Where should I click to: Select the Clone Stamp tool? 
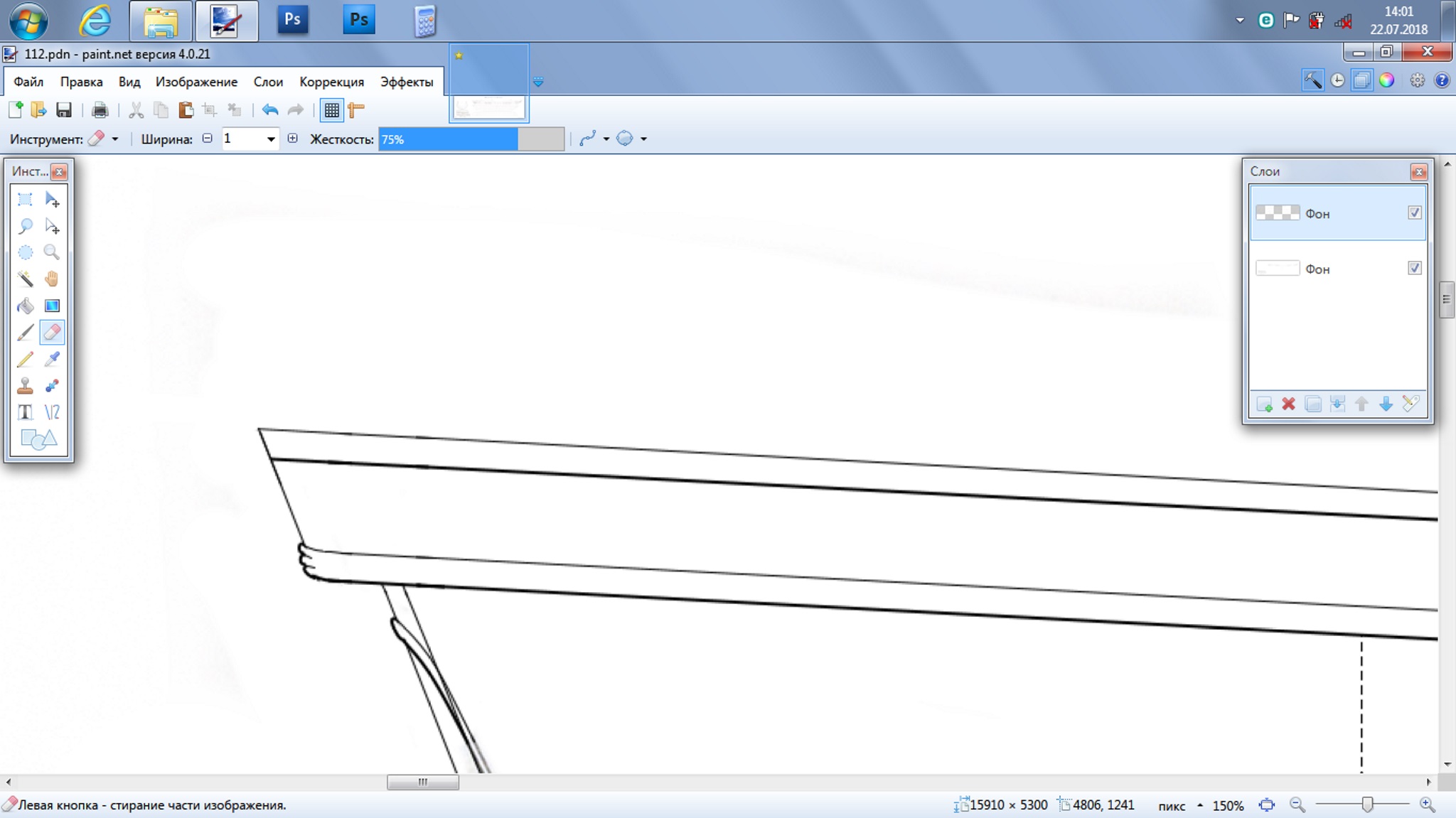click(25, 385)
